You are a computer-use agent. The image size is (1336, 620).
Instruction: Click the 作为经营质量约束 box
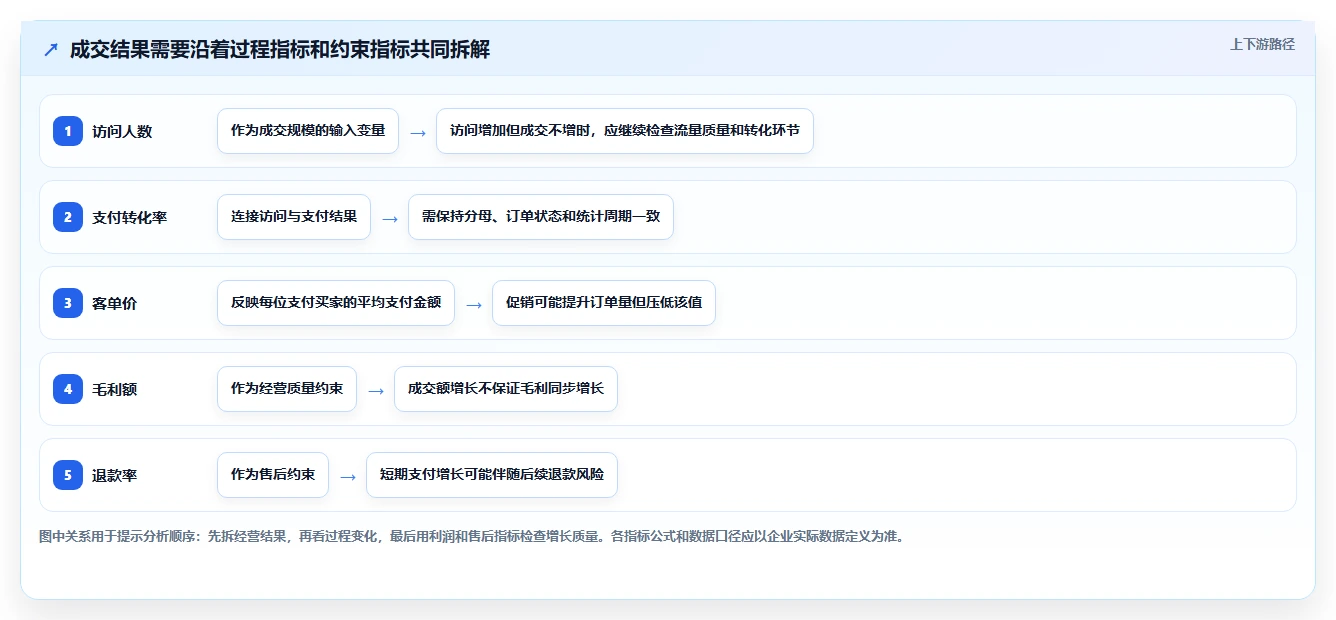click(x=287, y=389)
